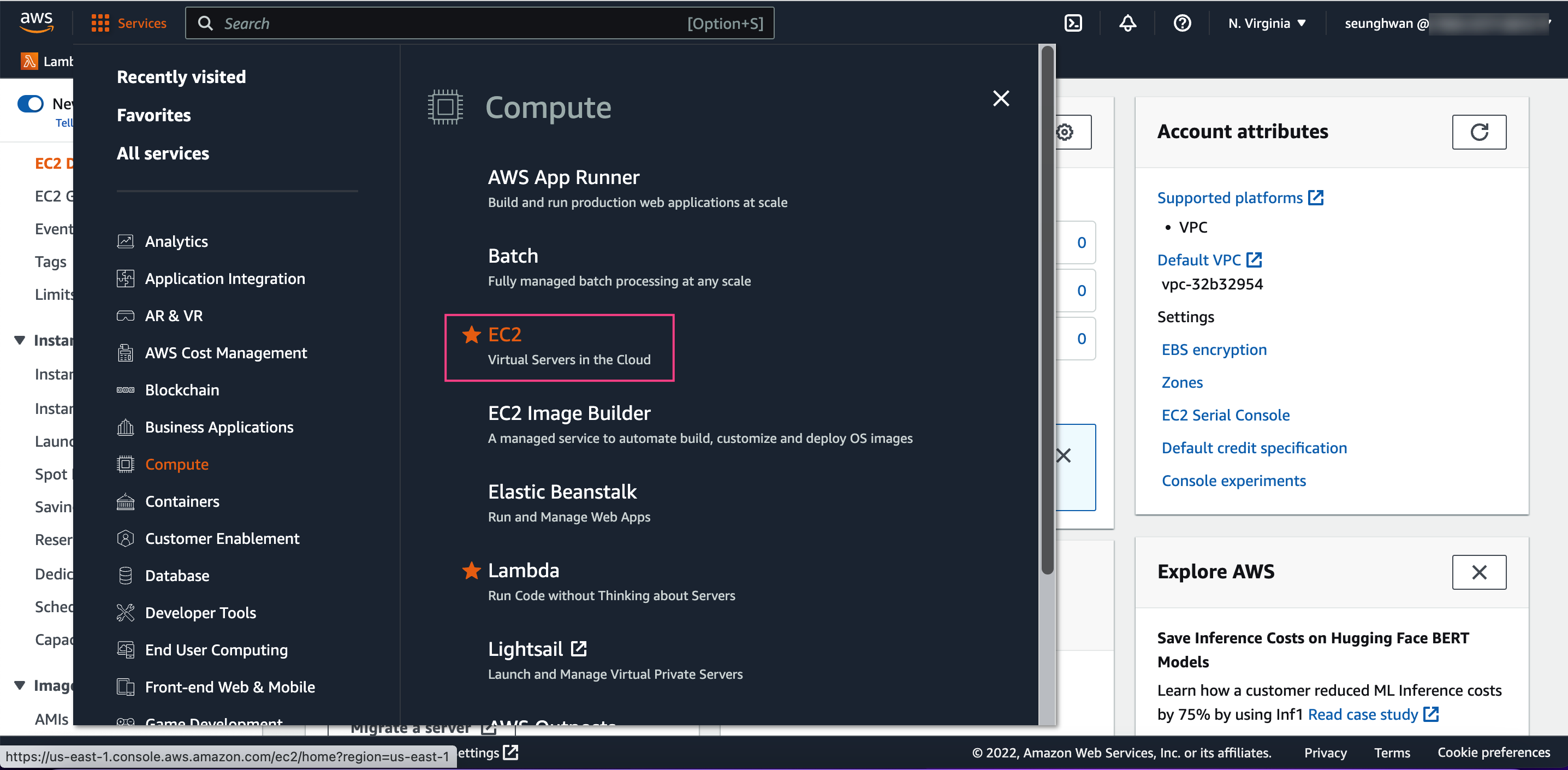Open the CloudShell terminal icon
The height and width of the screenshot is (770, 1568).
point(1072,23)
